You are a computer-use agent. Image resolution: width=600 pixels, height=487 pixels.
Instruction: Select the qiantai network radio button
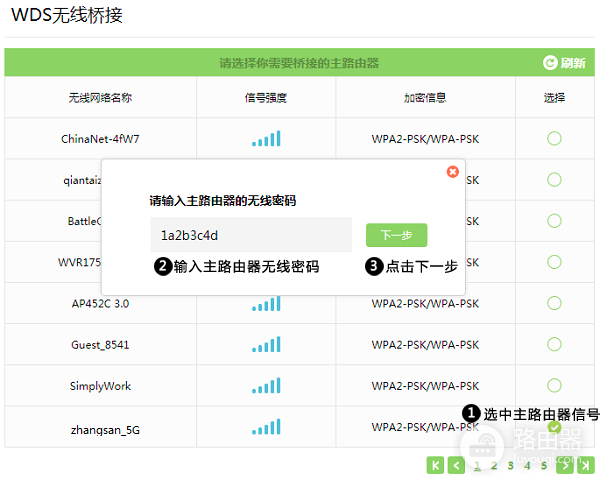pos(554,179)
